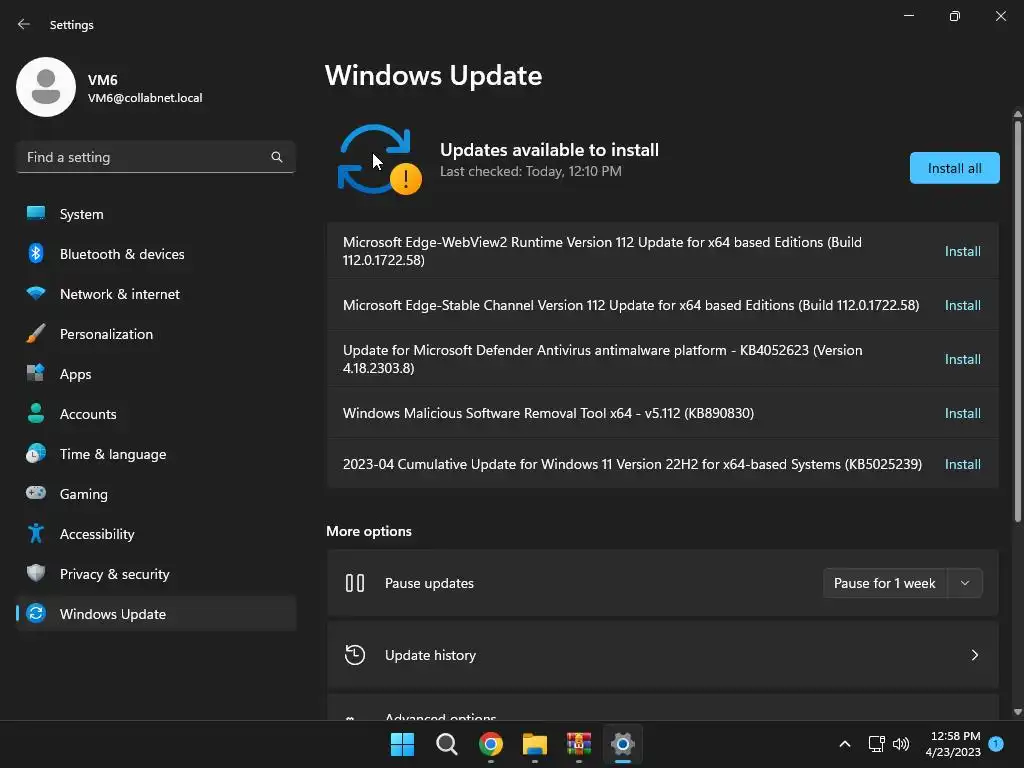Image resolution: width=1024 pixels, height=768 pixels.
Task: Click the large update status sync icon
Action: coord(379,160)
